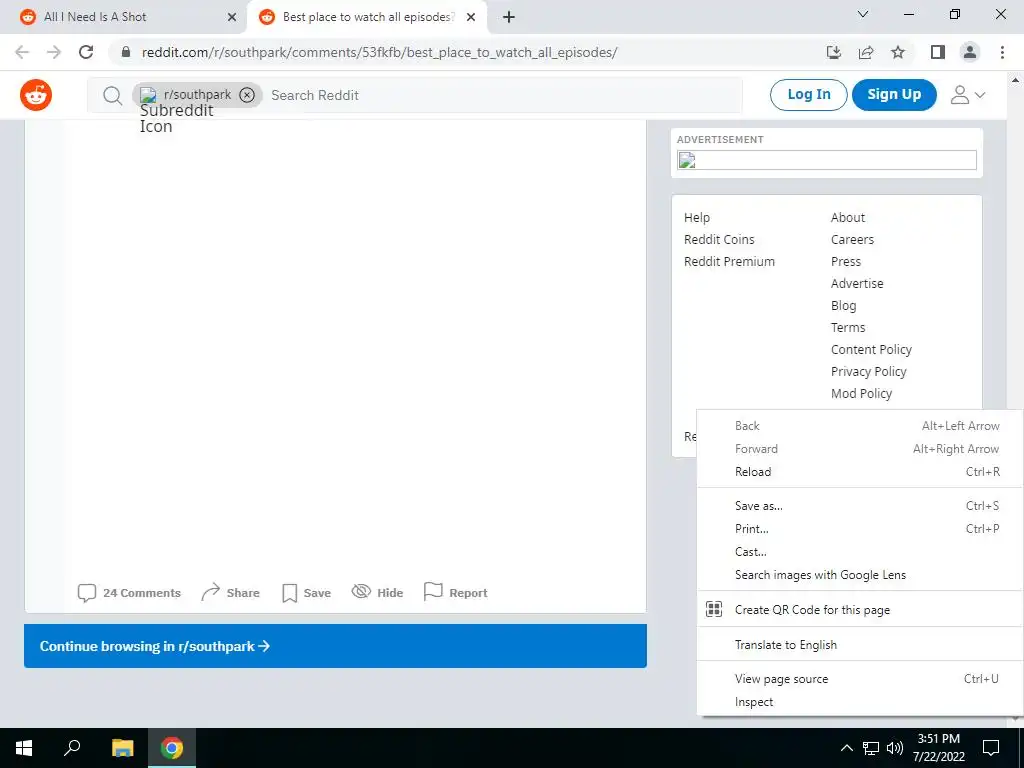Click the search magnifier icon in Reddit bar
The height and width of the screenshot is (768, 1024).
click(112, 95)
